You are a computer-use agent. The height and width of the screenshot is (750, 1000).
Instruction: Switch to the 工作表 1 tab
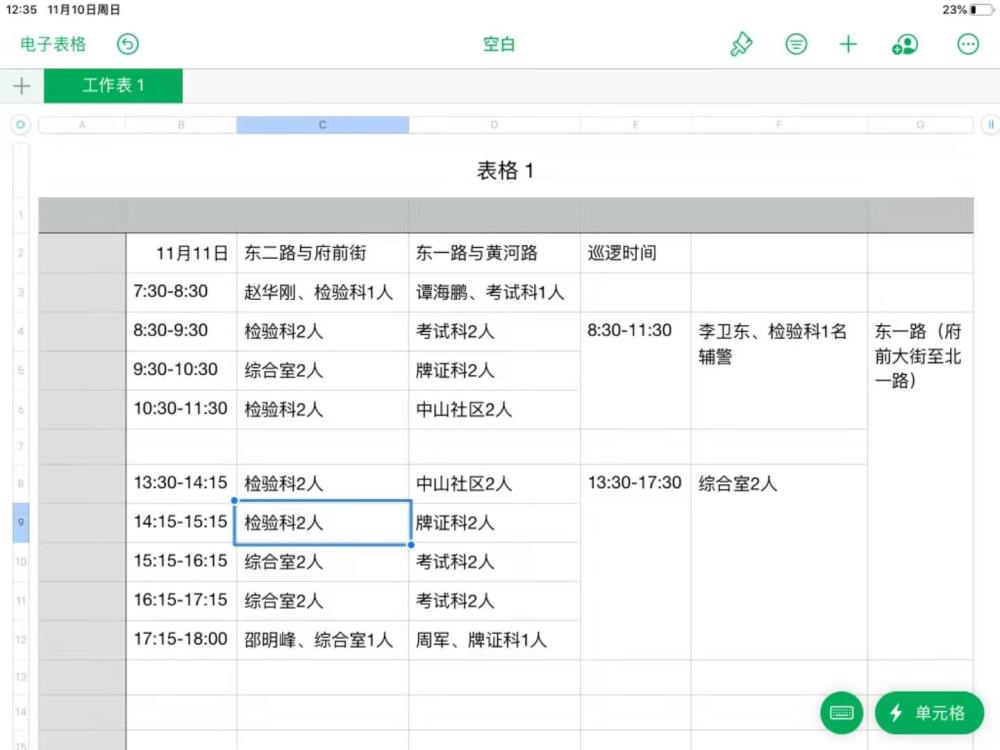coord(113,85)
